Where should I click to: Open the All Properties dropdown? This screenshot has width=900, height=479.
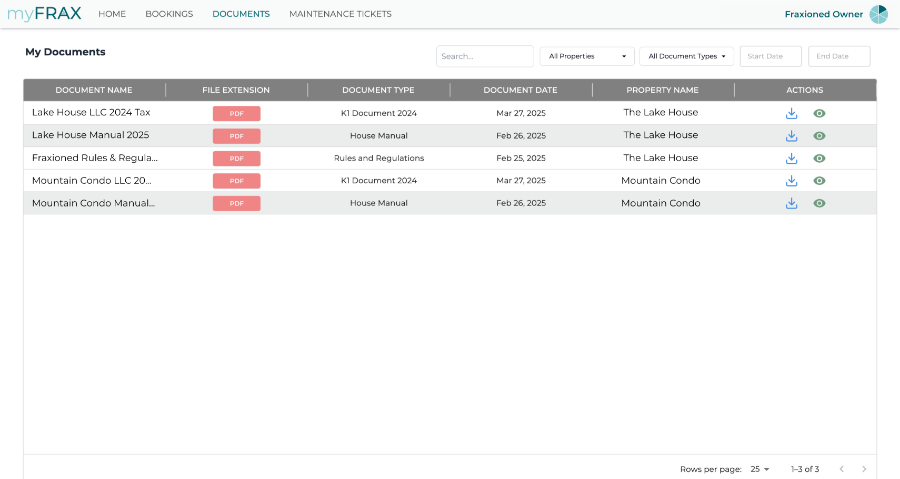pos(587,56)
